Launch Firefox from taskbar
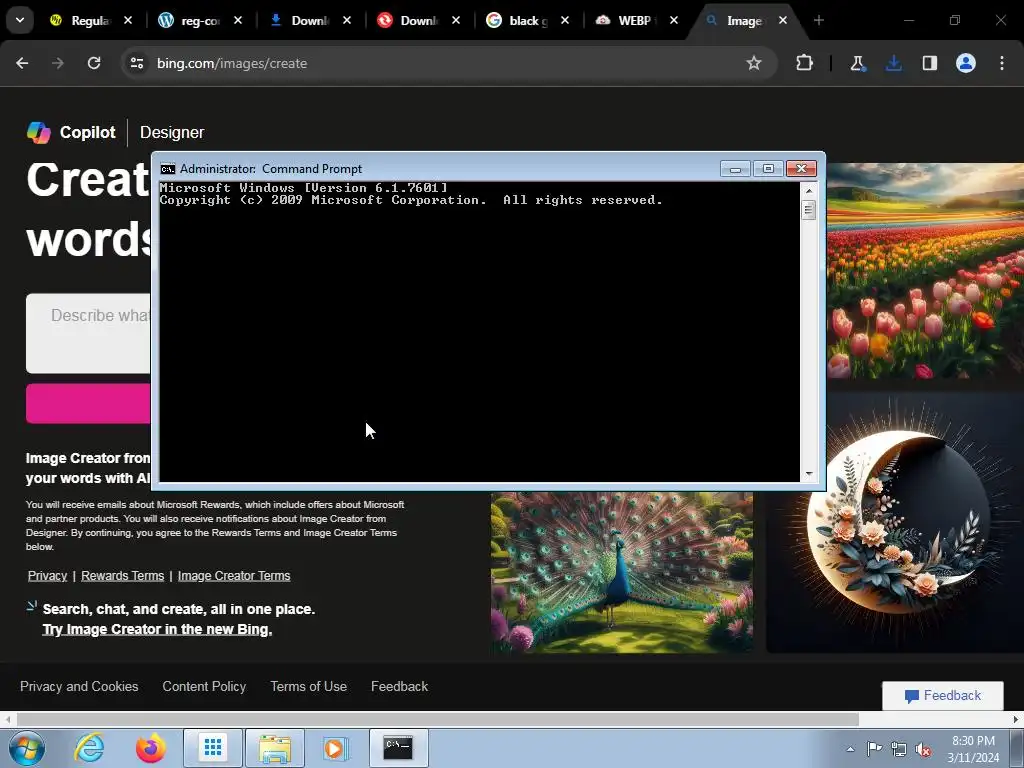1024x768 pixels. (x=151, y=748)
